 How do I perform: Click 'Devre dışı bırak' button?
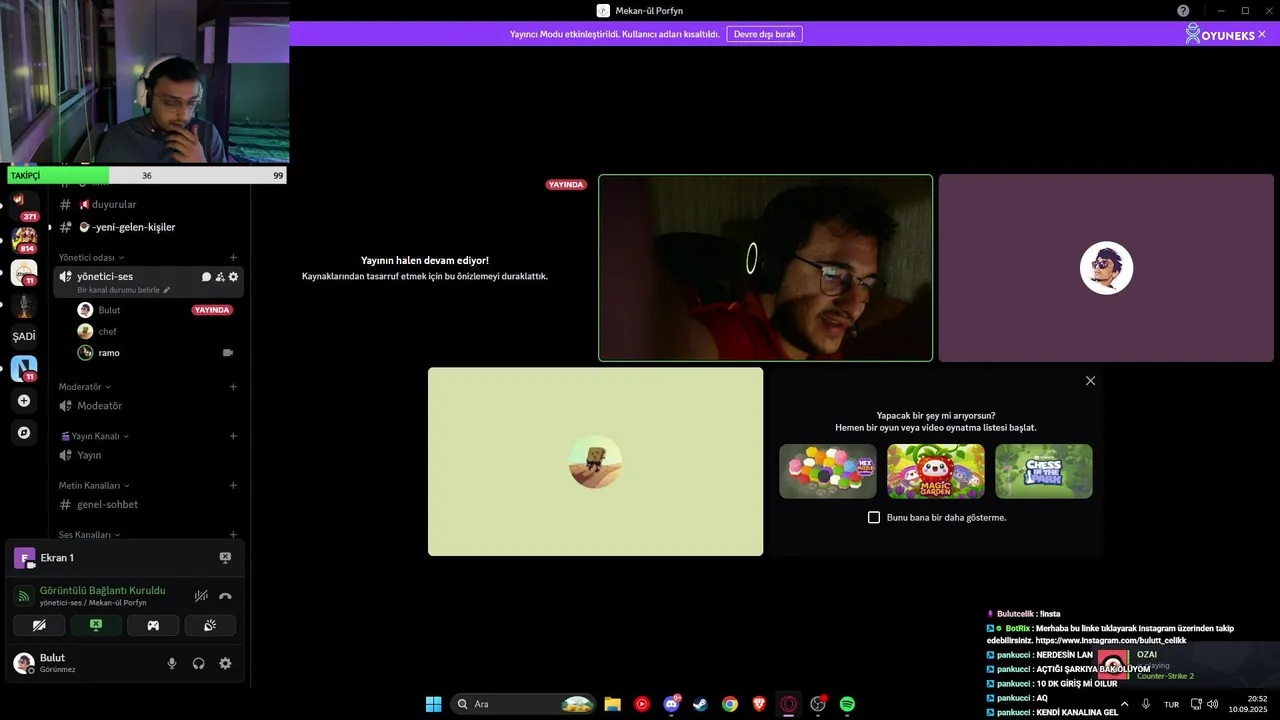[x=764, y=34]
